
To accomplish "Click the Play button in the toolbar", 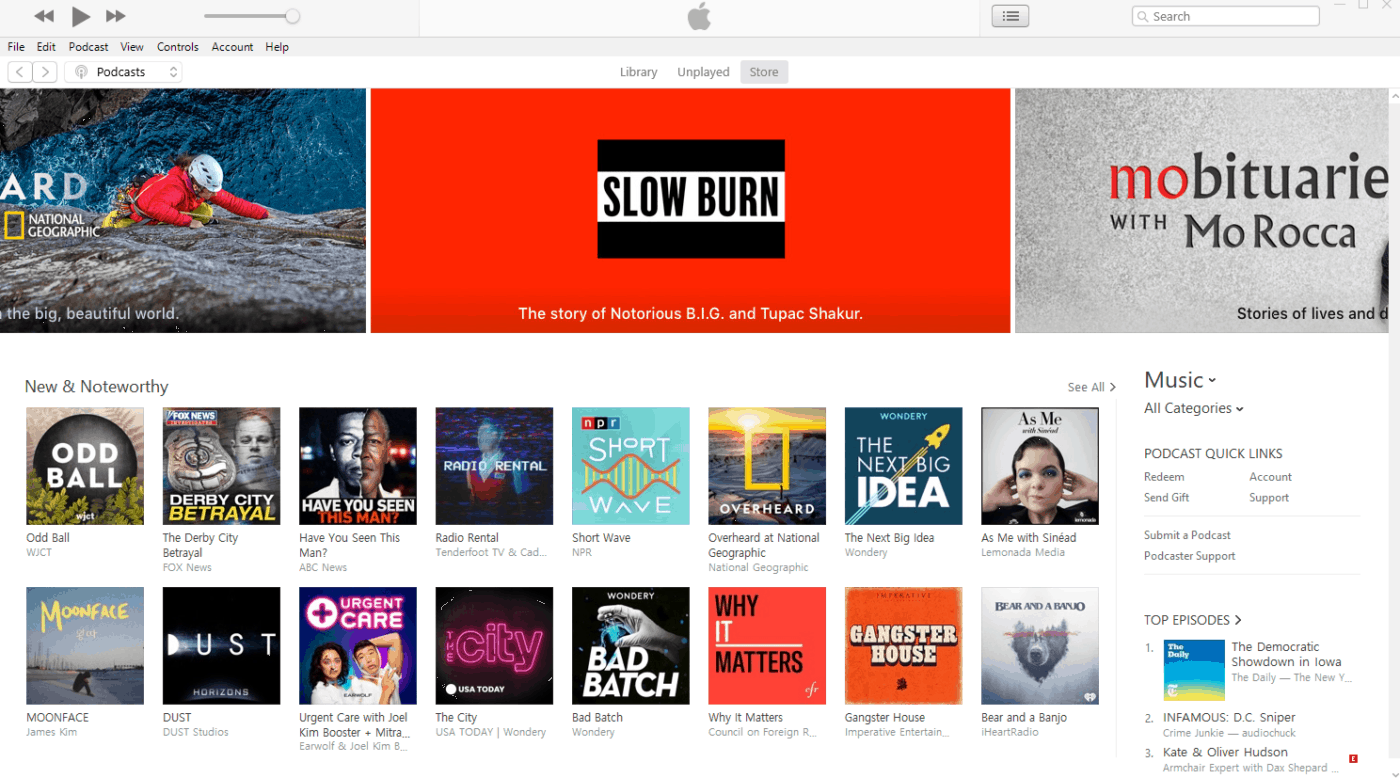I will pos(82,16).
